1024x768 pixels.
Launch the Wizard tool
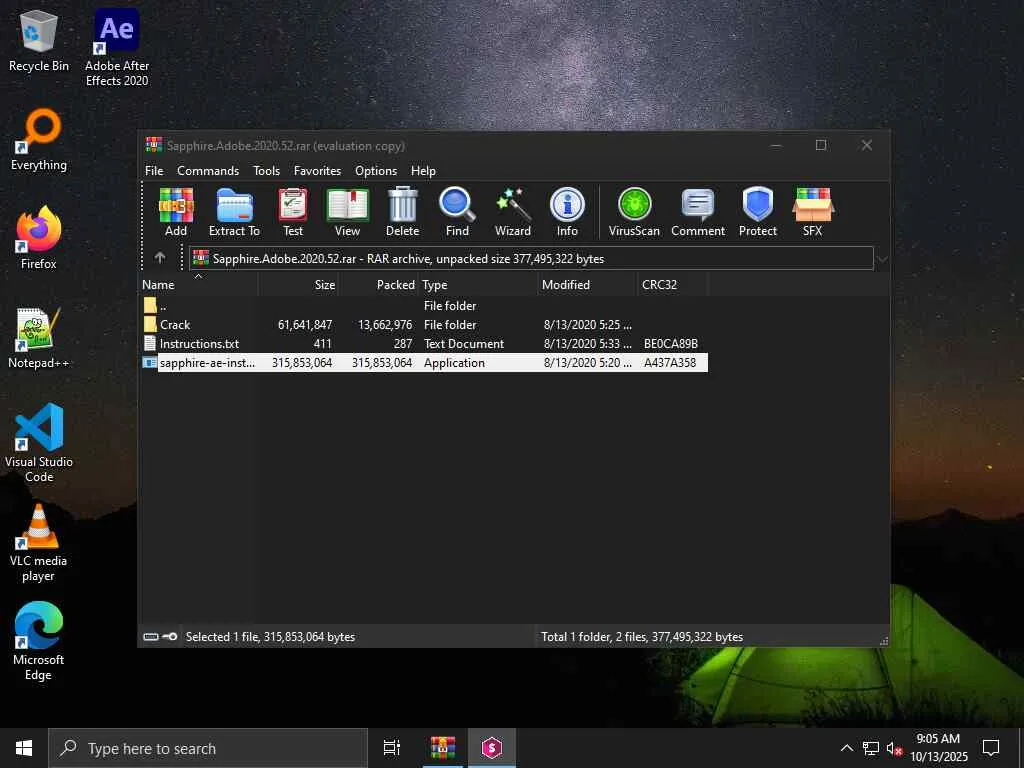(513, 212)
